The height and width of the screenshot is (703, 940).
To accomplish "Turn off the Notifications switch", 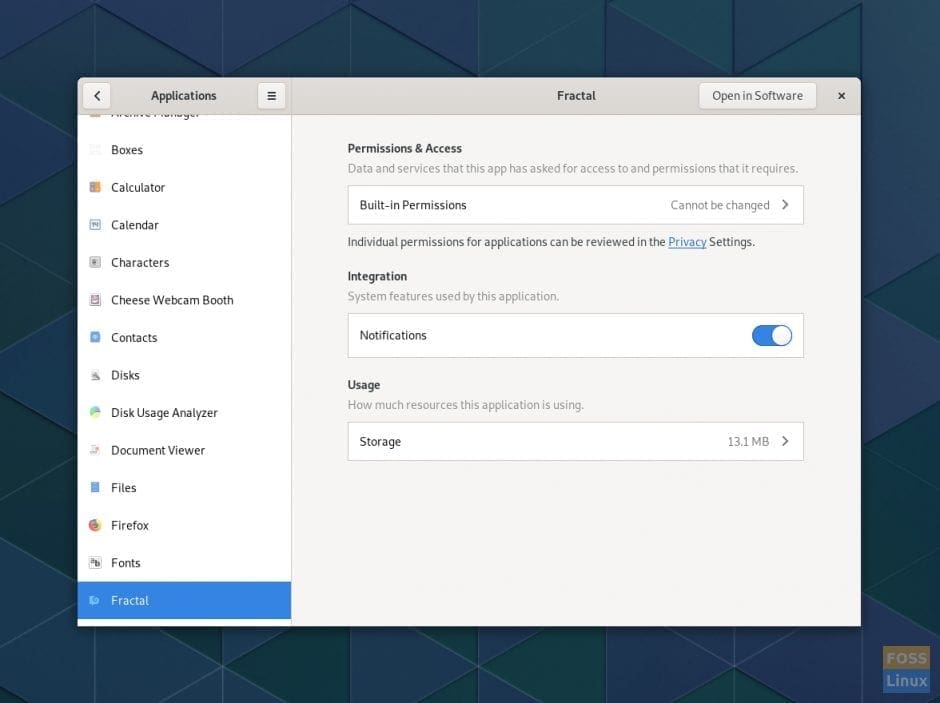I will (771, 336).
